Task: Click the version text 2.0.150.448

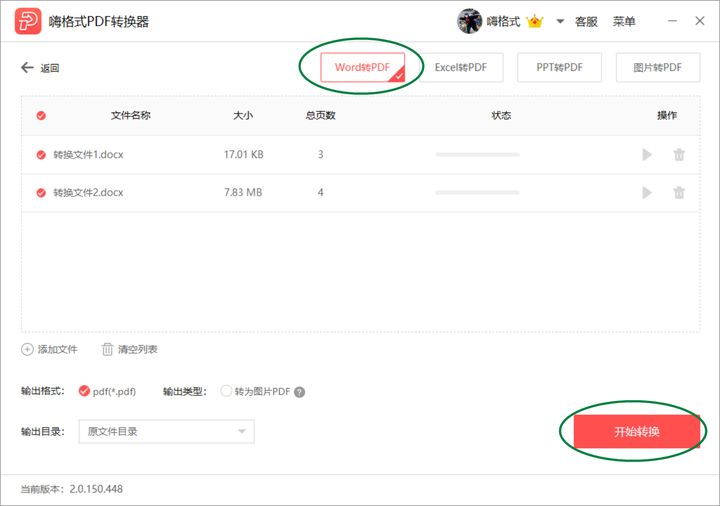Action: [96, 489]
